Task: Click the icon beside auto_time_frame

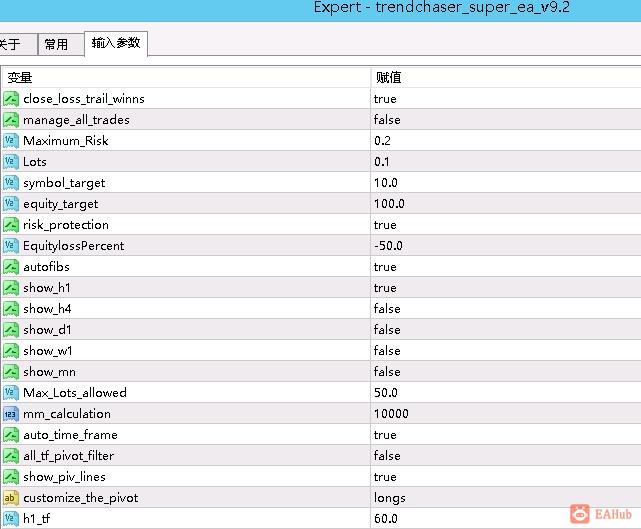Action: [x=11, y=435]
